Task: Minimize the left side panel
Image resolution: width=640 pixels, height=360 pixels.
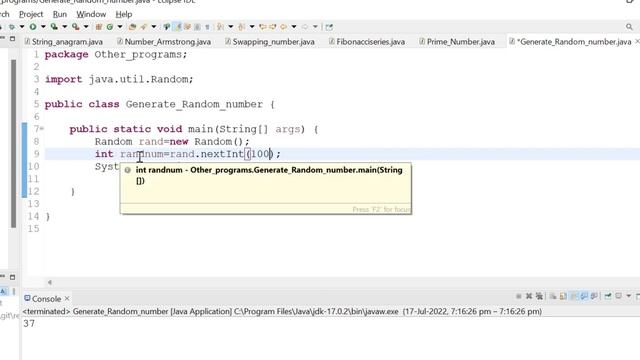Action: click(2, 38)
